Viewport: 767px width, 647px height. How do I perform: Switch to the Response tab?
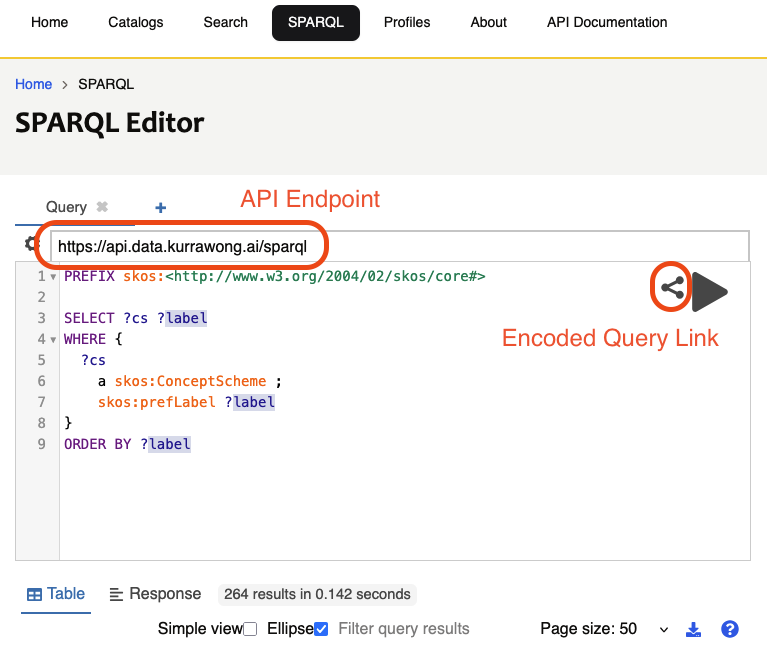pyautogui.click(x=155, y=594)
